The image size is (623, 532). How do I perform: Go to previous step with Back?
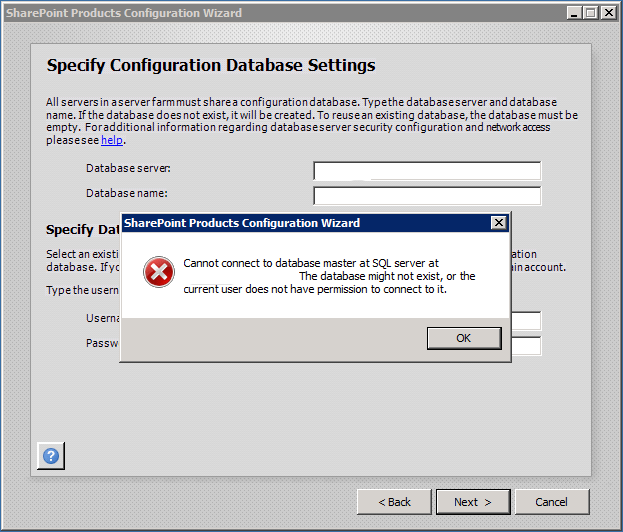[394, 502]
